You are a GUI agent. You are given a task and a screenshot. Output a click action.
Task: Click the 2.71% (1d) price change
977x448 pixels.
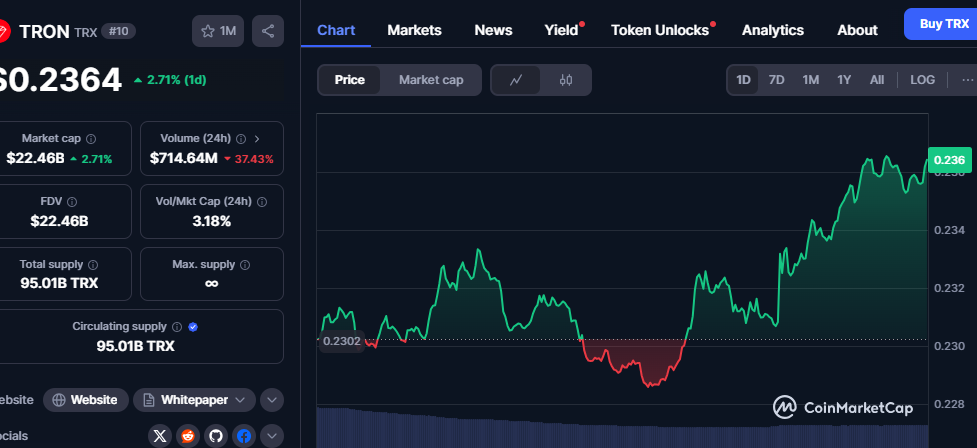[170, 80]
